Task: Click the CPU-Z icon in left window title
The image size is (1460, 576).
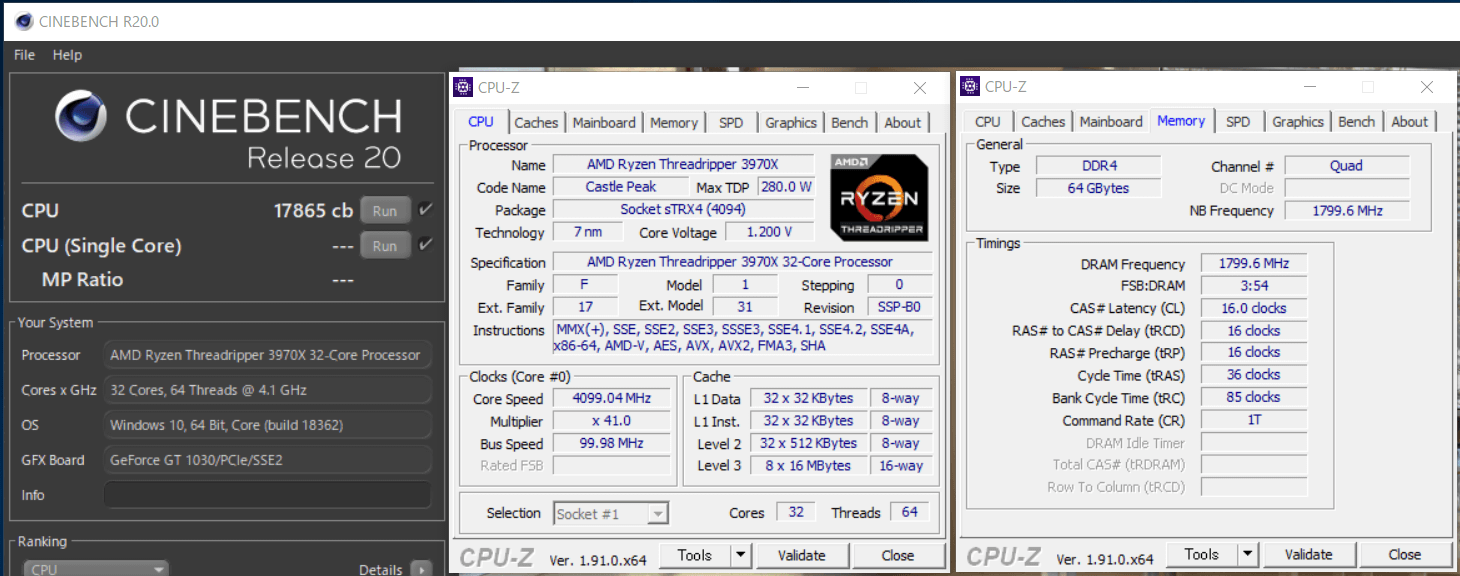Action: point(463,87)
